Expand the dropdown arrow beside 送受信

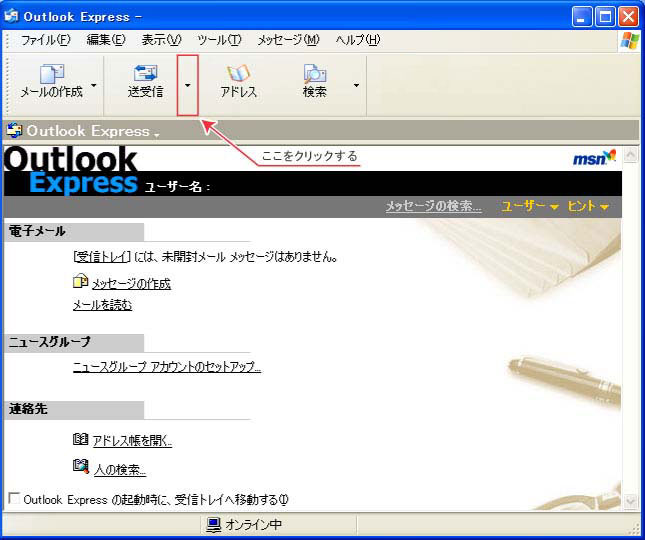tap(187, 86)
